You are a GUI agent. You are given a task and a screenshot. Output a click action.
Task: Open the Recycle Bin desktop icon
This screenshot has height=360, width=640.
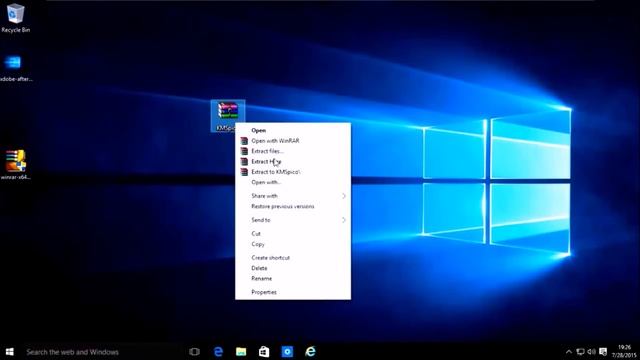point(15,18)
